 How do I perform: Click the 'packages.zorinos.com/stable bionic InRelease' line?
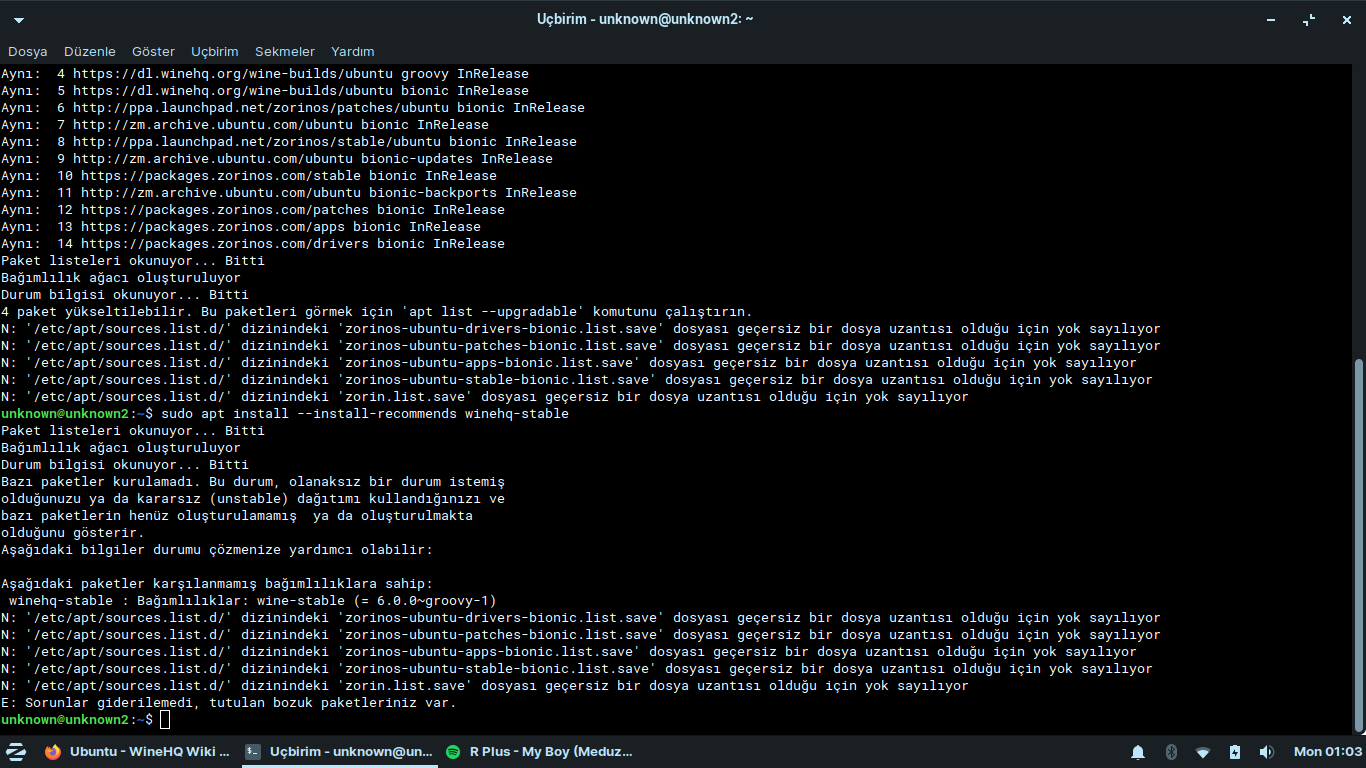(x=249, y=176)
